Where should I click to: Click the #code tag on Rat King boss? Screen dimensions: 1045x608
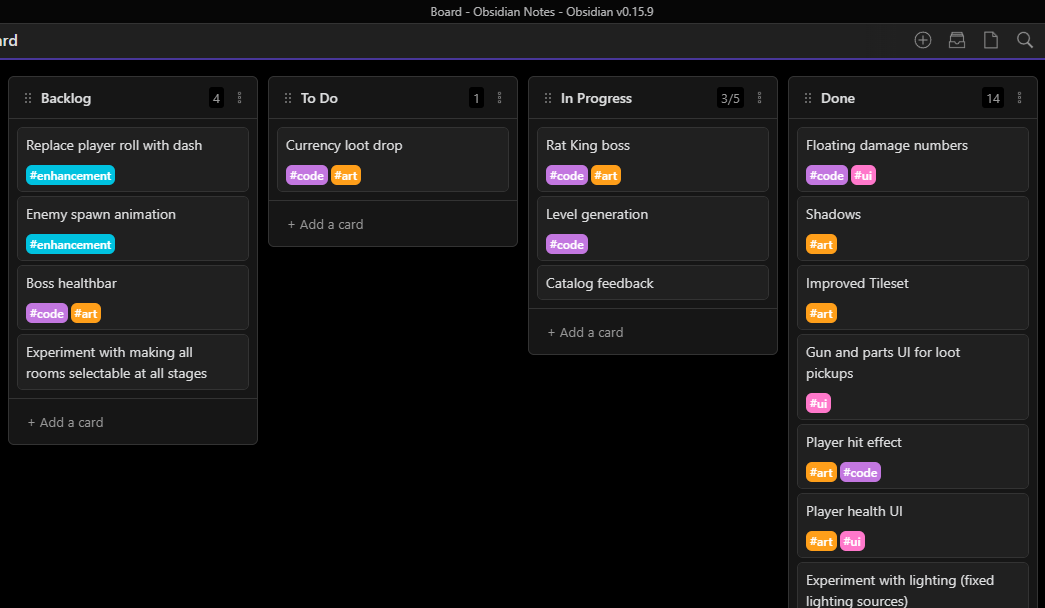point(567,175)
